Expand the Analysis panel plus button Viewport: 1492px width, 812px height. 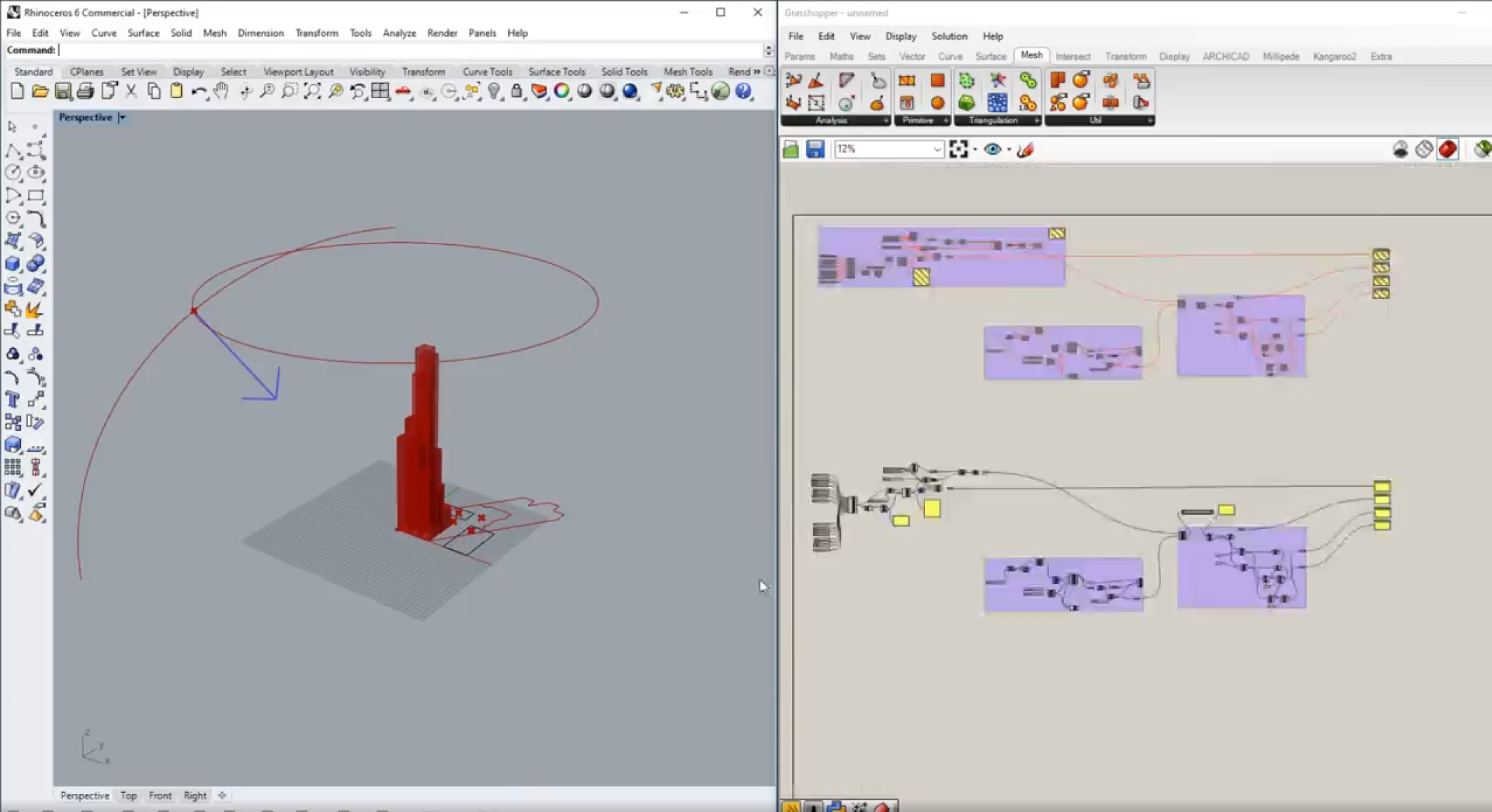886,120
